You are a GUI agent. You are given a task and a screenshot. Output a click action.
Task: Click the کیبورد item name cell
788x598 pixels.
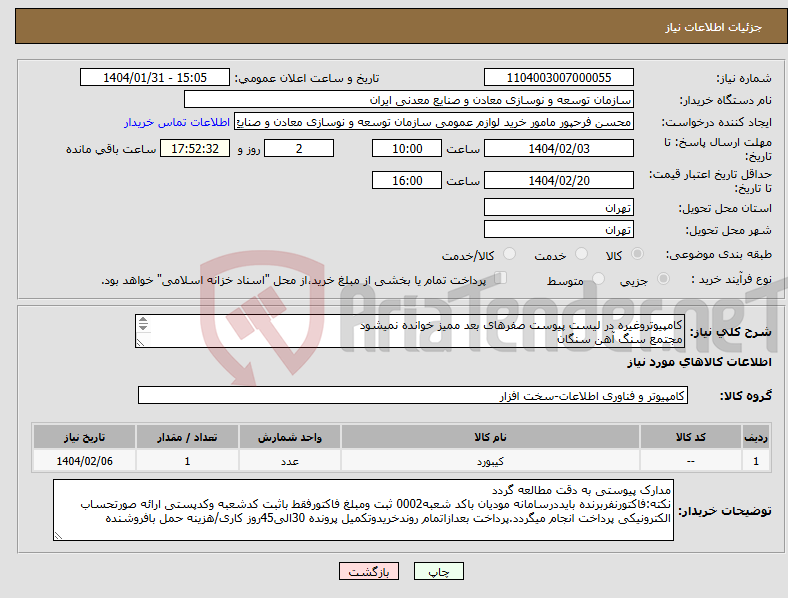490,461
